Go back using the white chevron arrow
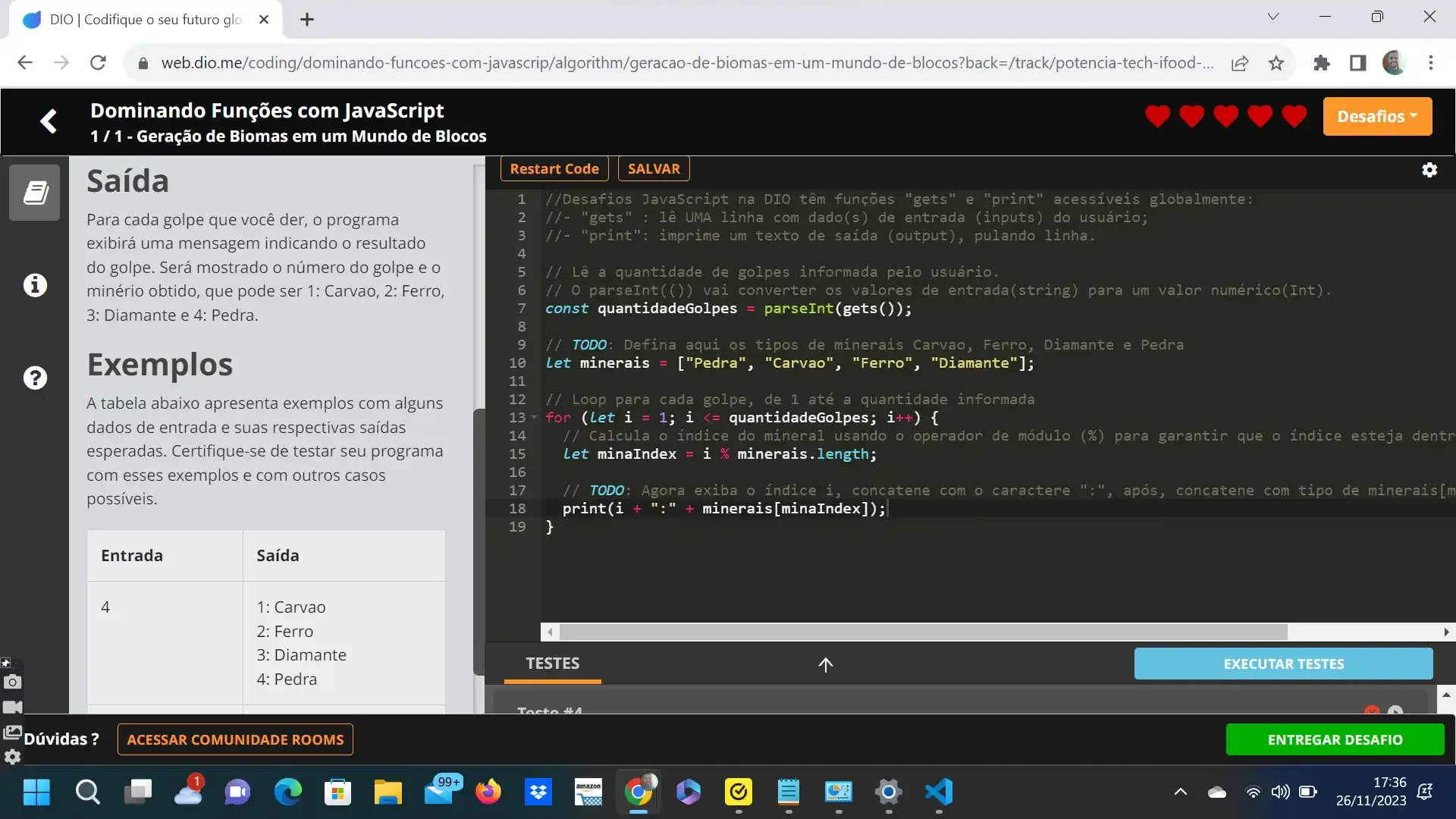1456x819 pixels. pos(49,121)
